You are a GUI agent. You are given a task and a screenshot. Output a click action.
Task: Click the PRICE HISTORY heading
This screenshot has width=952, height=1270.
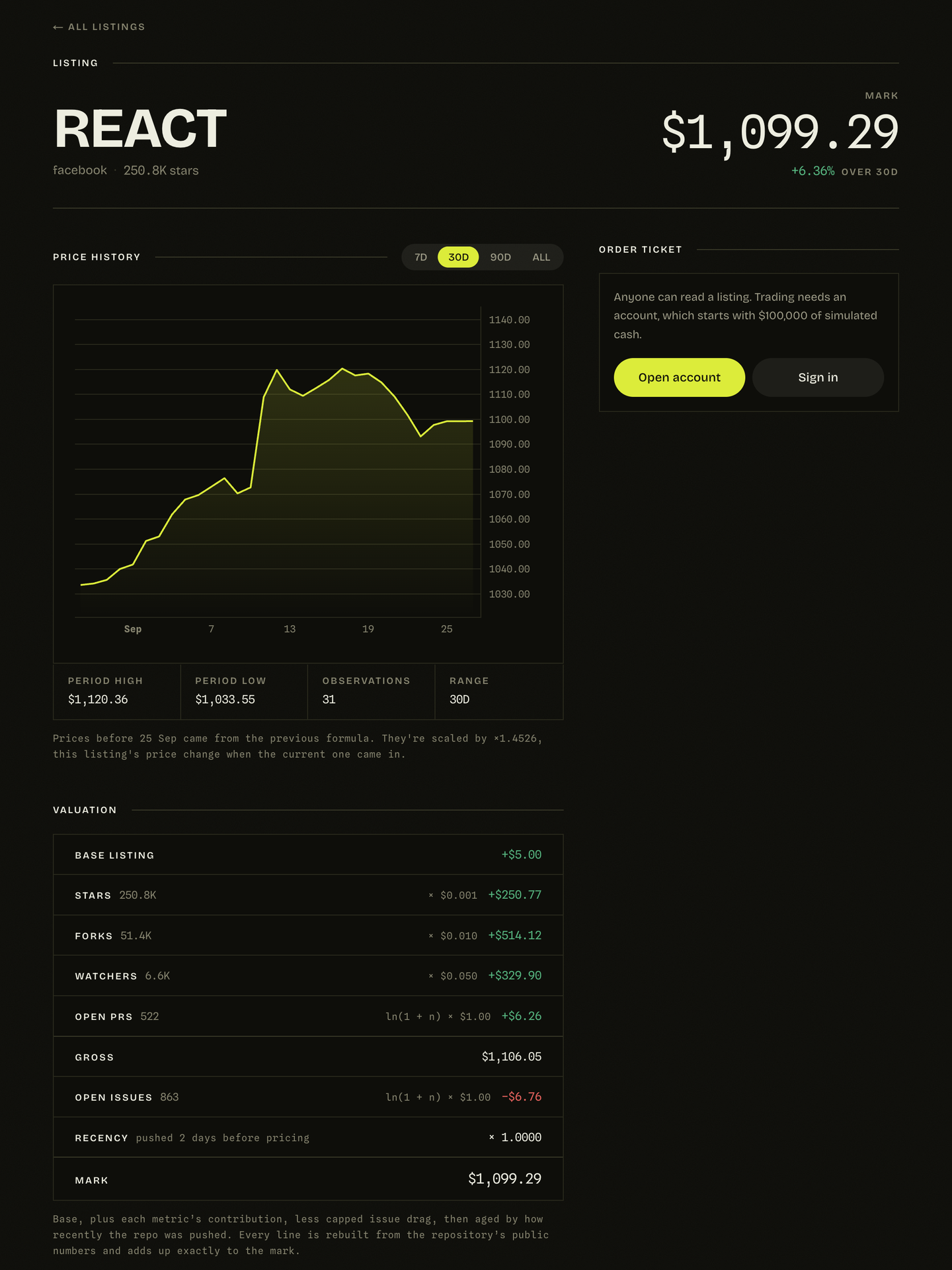point(97,257)
